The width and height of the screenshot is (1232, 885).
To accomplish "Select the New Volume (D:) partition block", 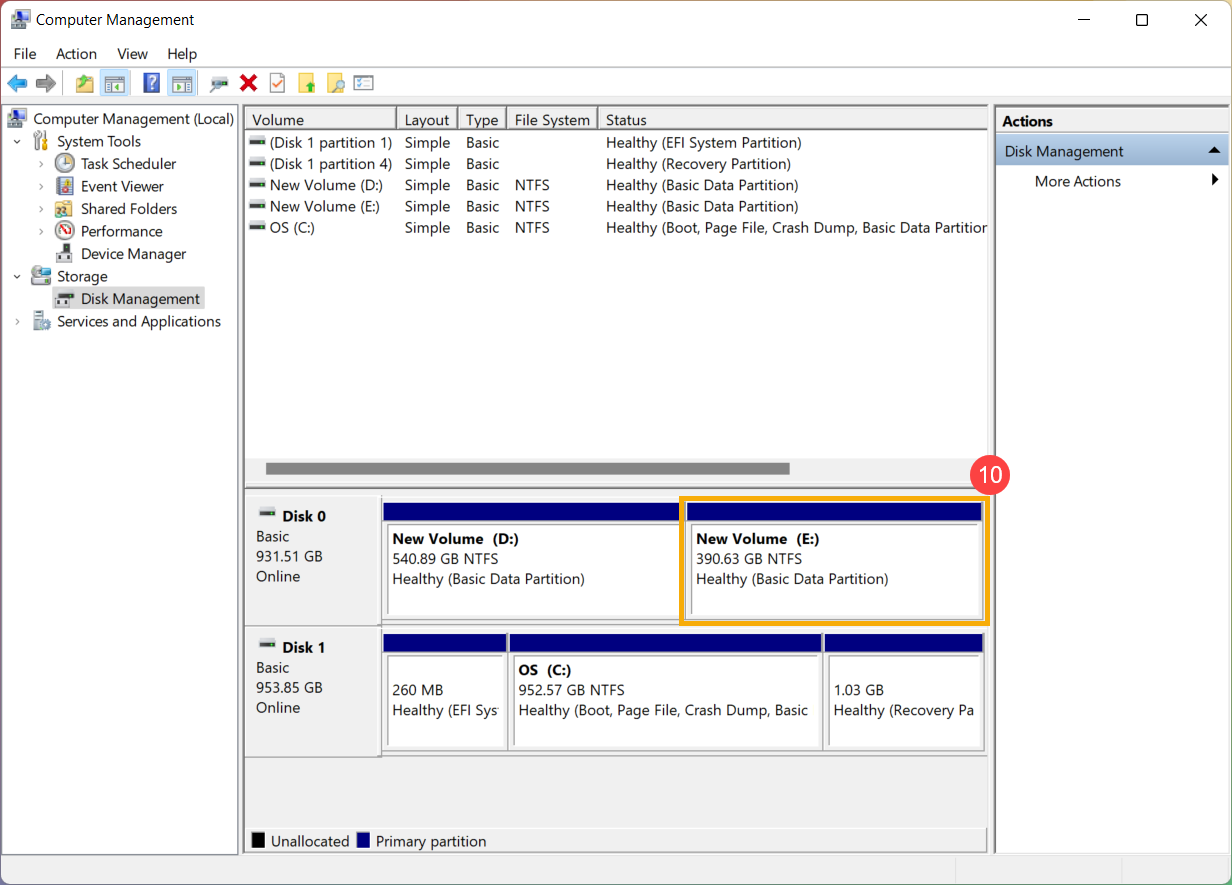I will [x=532, y=561].
